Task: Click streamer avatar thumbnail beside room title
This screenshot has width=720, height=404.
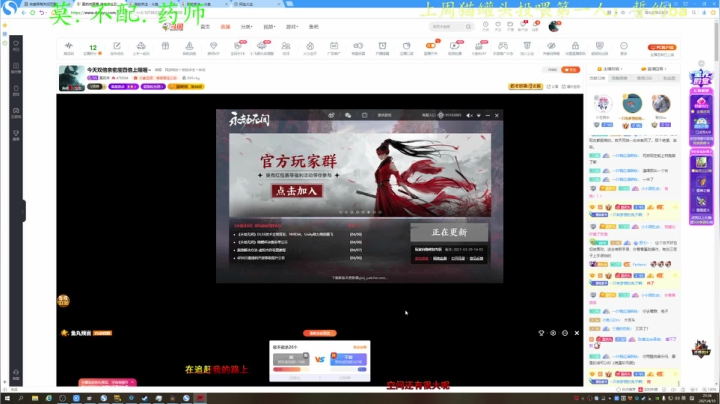Action: [72, 78]
